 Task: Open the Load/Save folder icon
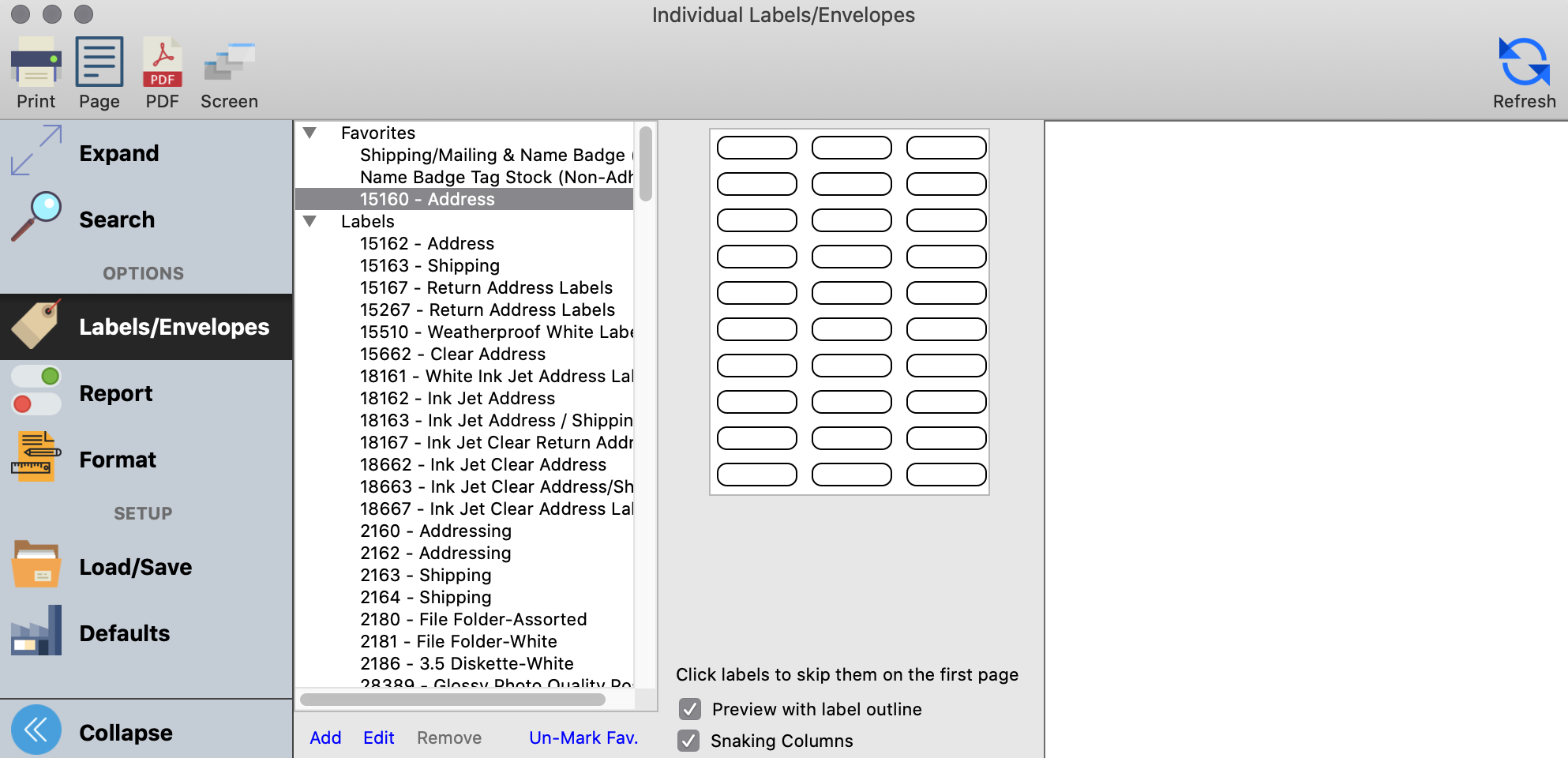(x=36, y=564)
